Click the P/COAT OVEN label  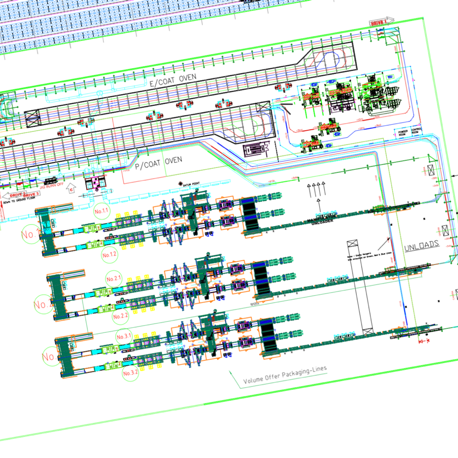coord(158,162)
